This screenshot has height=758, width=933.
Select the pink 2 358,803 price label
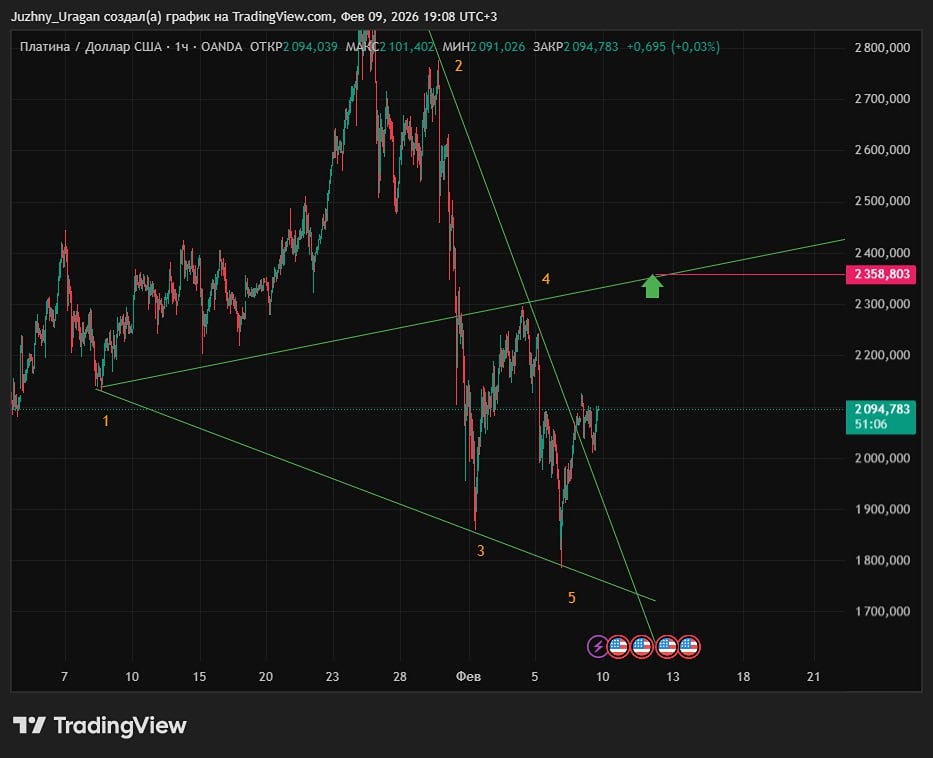(881, 274)
